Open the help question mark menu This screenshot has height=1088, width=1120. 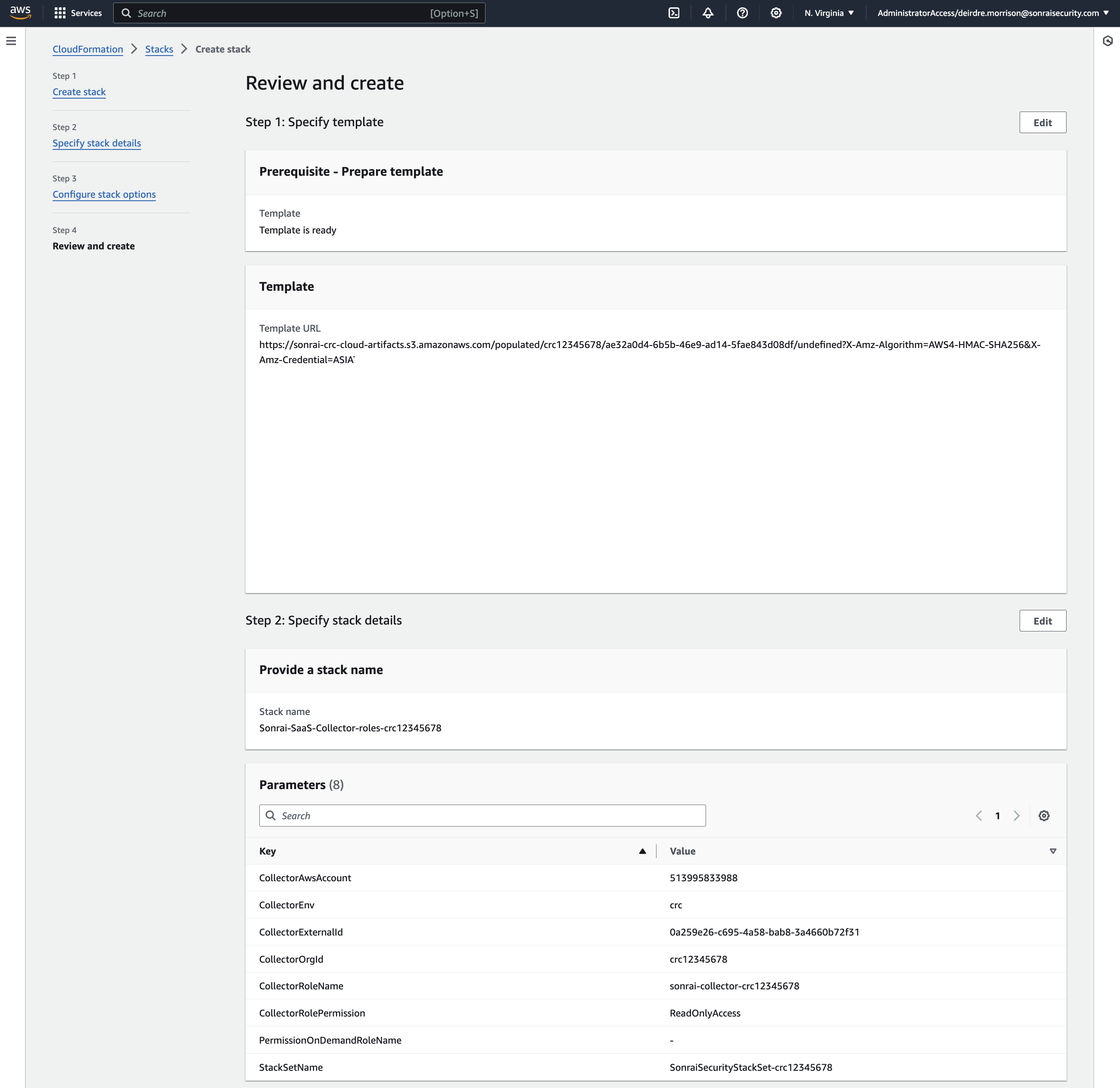tap(742, 13)
